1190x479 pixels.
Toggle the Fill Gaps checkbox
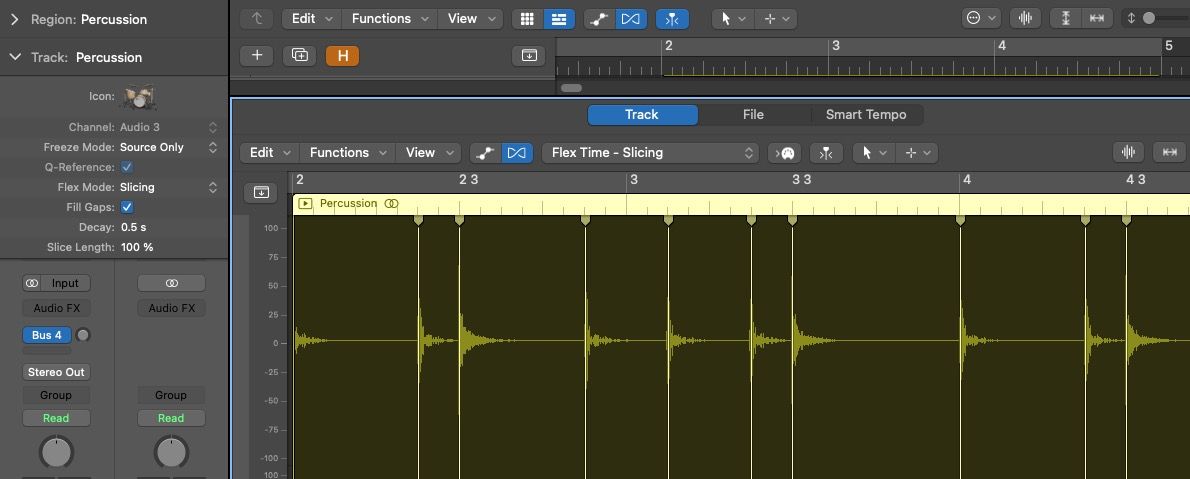click(x=127, y=206)
